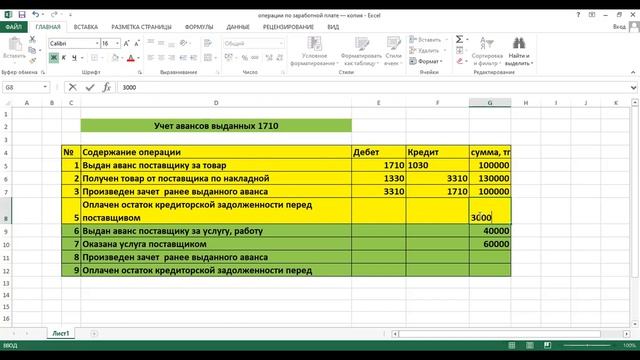Open the РЕЦЕНЗИРОВАНИЕ tab

click(x=288, y=27)
